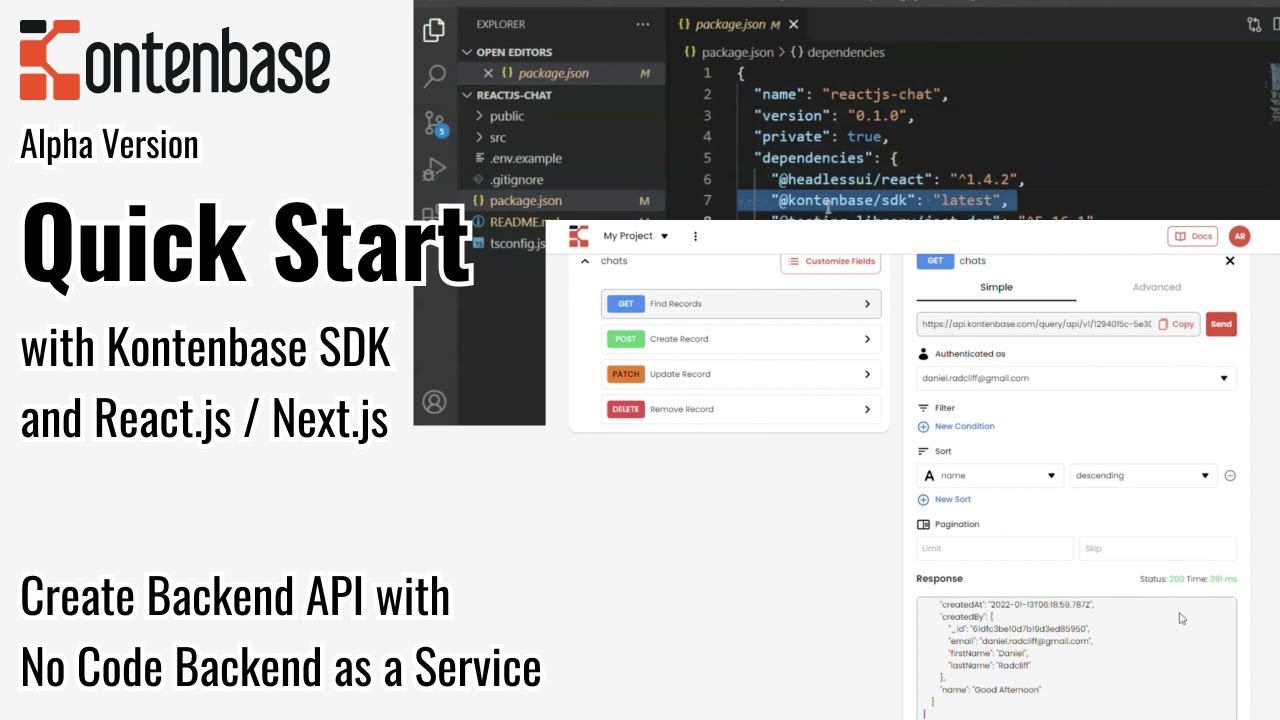Open the VS Code Explorer view icon

click(434, 30)
